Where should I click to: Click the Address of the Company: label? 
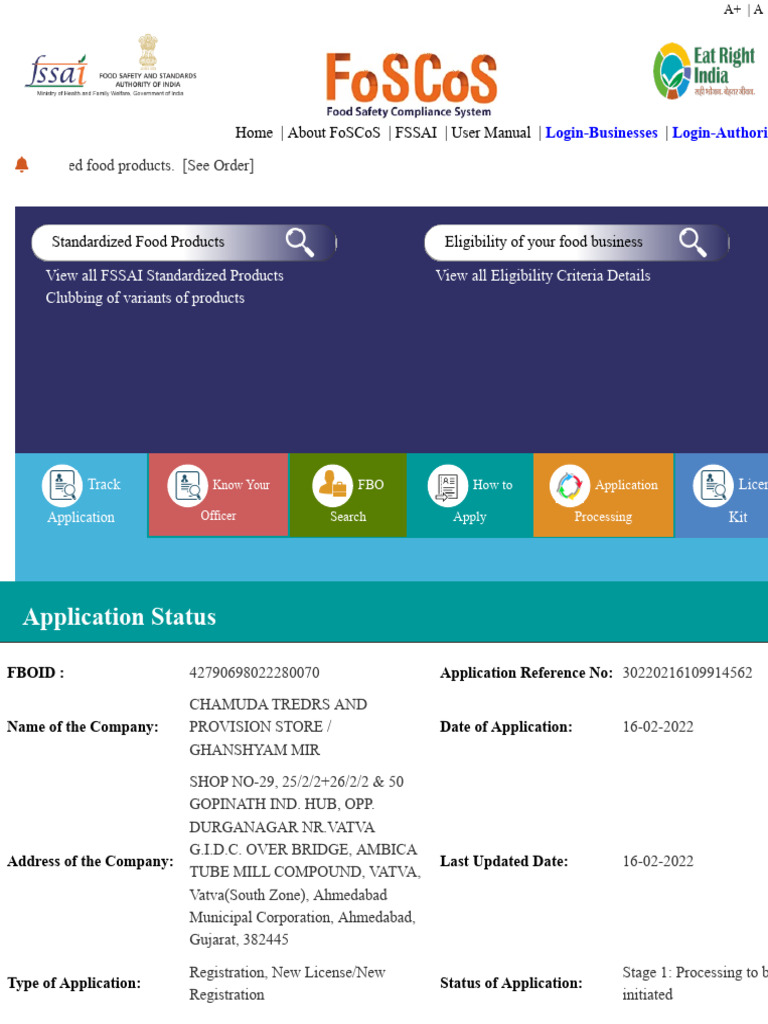(x=90, y=861)
